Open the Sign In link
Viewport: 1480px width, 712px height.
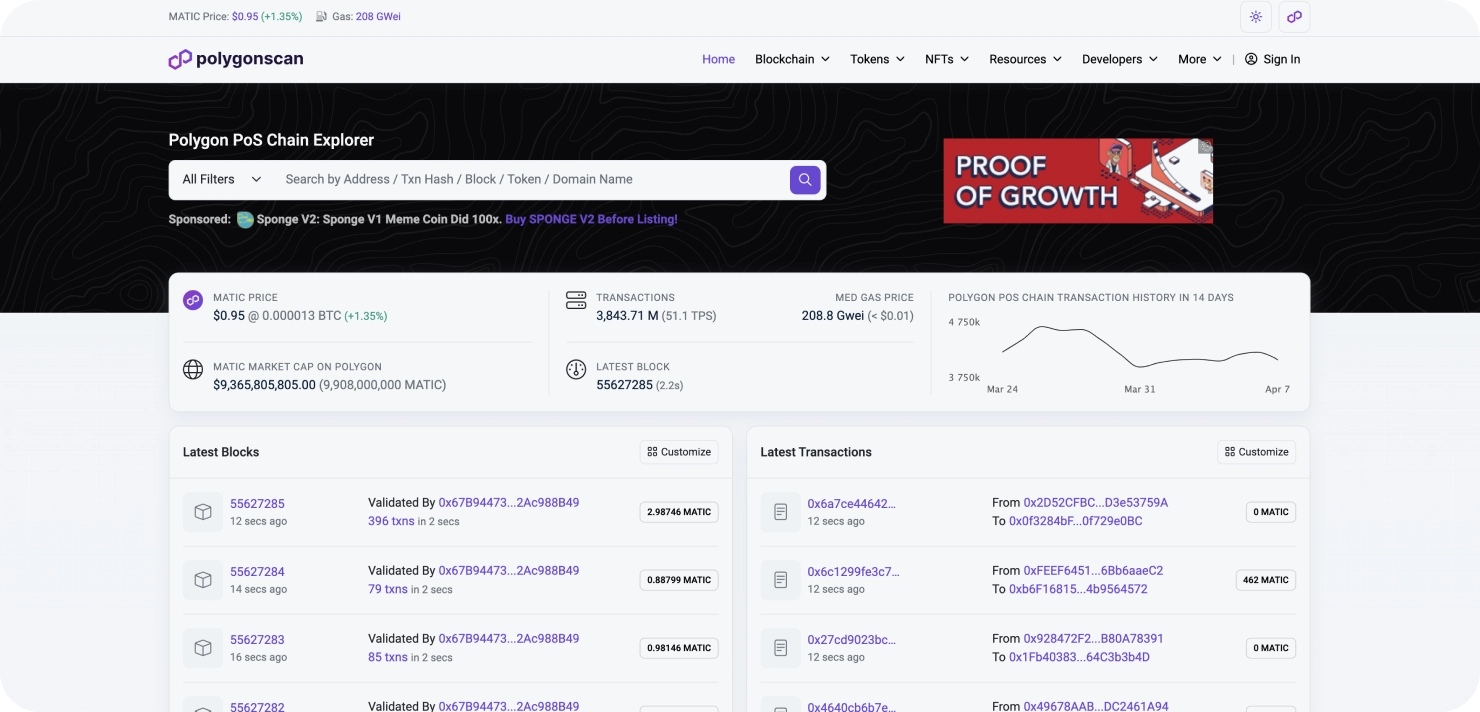(1272, 59)
